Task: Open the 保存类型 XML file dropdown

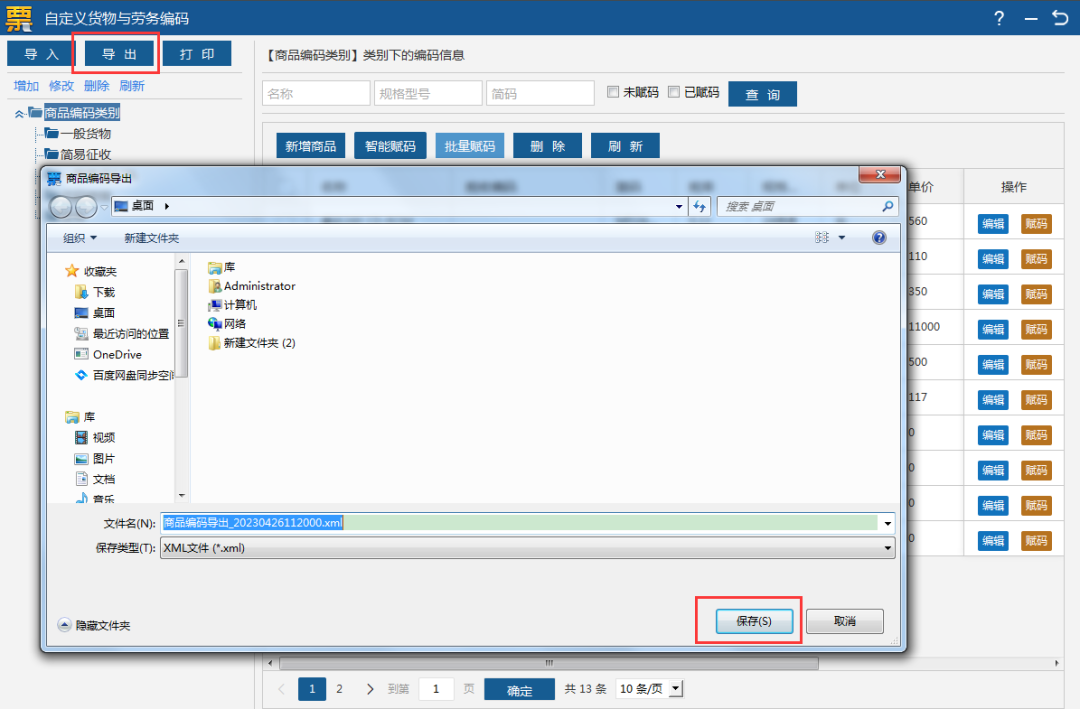Action: [x=528, y=548]
